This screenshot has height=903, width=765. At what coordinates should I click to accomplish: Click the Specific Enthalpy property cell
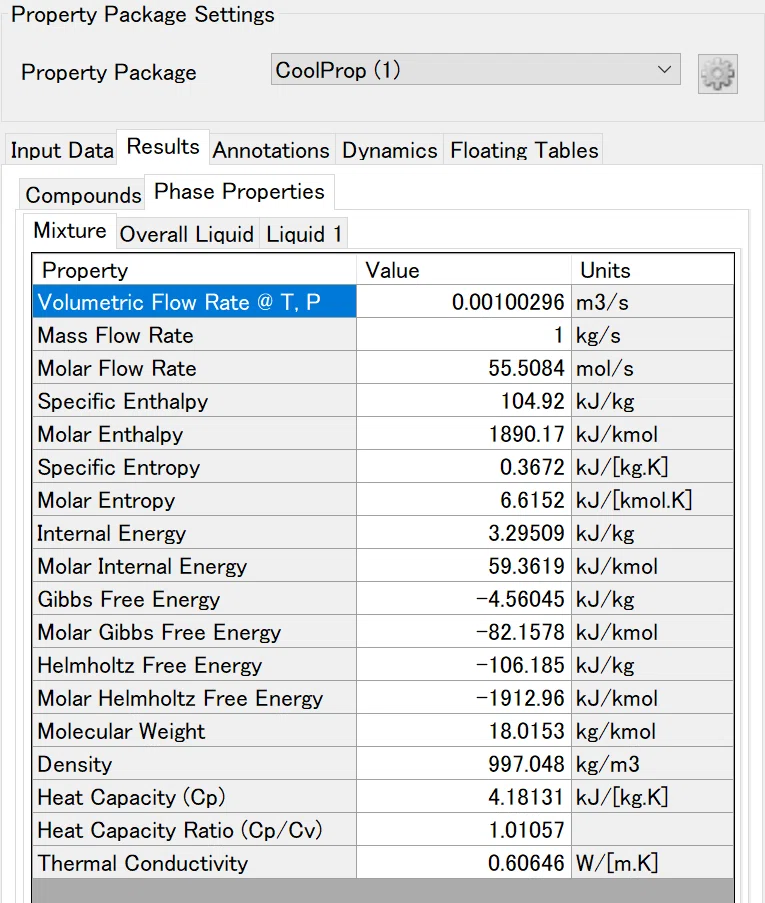pos(195,401)
